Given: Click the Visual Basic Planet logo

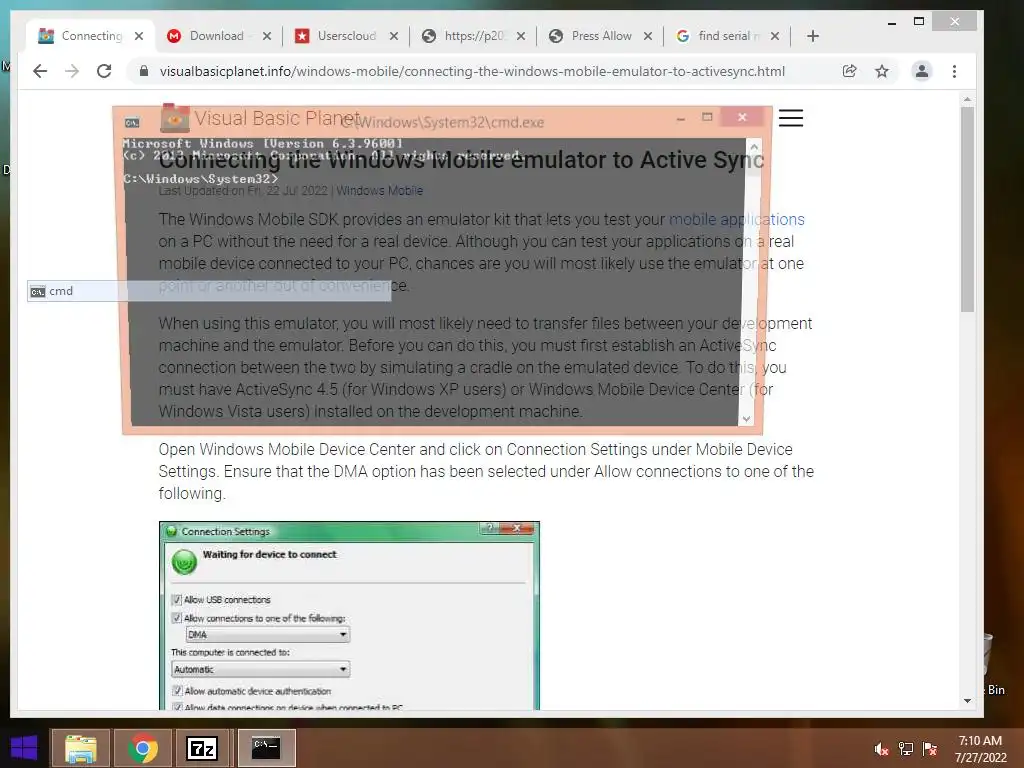Looking at the screenshot, I should (261, 118).
